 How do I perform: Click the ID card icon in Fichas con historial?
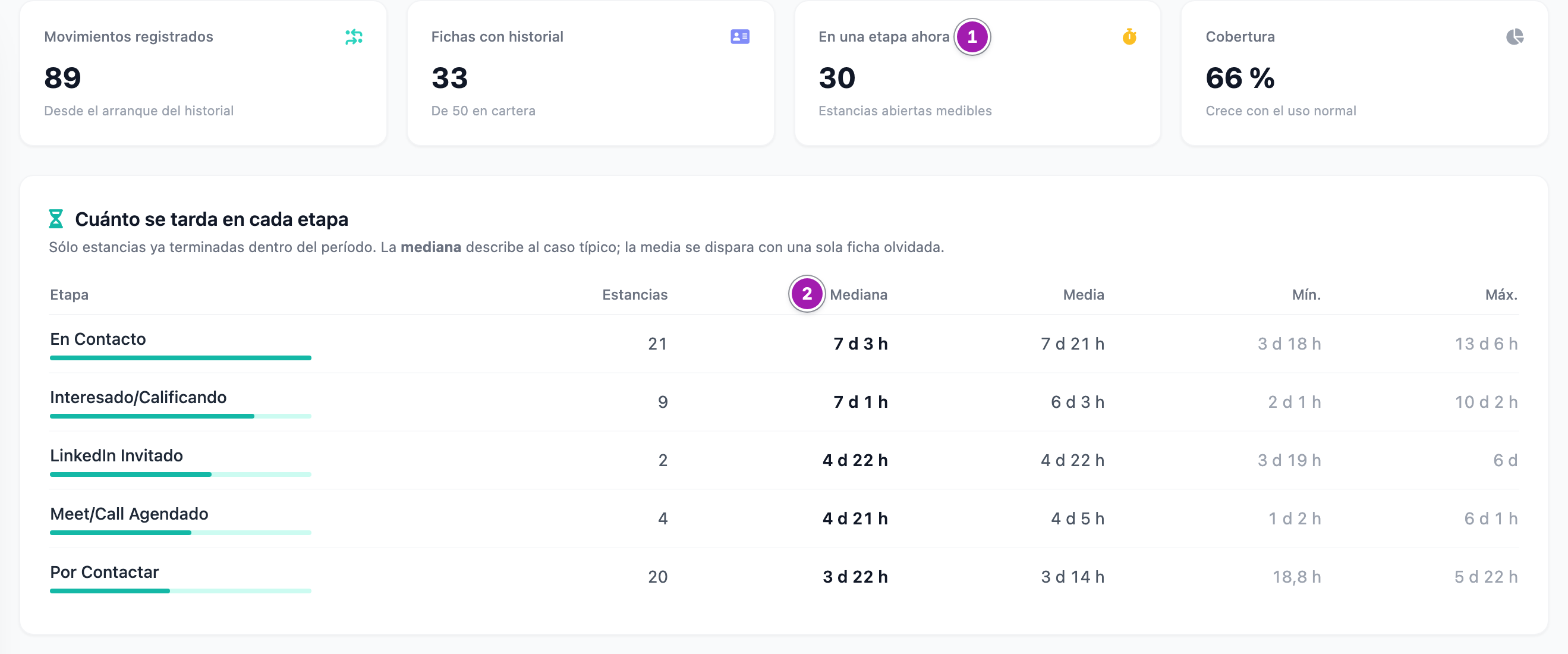pyautogui.click(x=740, y=37)
